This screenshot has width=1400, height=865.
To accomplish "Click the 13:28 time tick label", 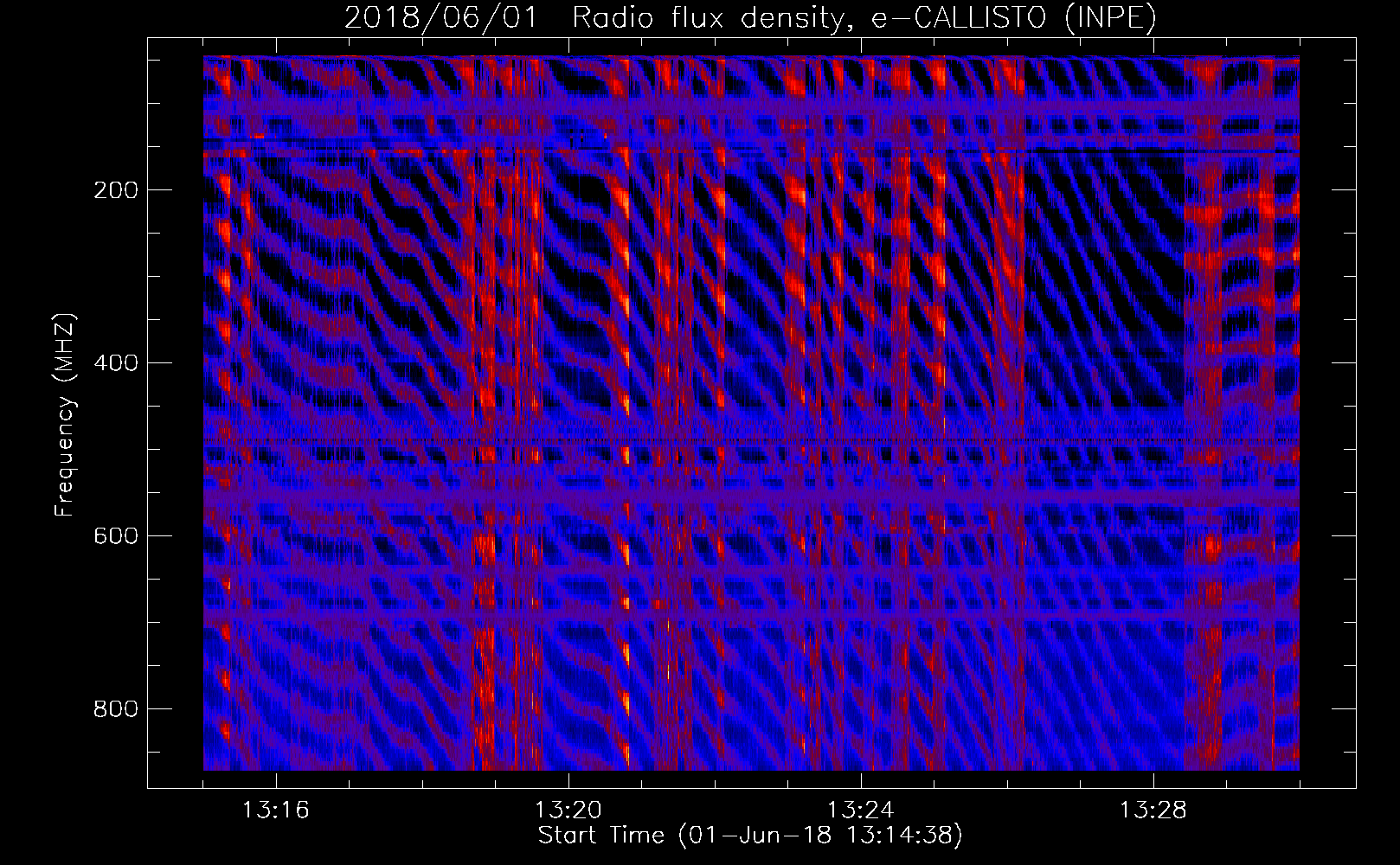I will tap(1153, 811).
